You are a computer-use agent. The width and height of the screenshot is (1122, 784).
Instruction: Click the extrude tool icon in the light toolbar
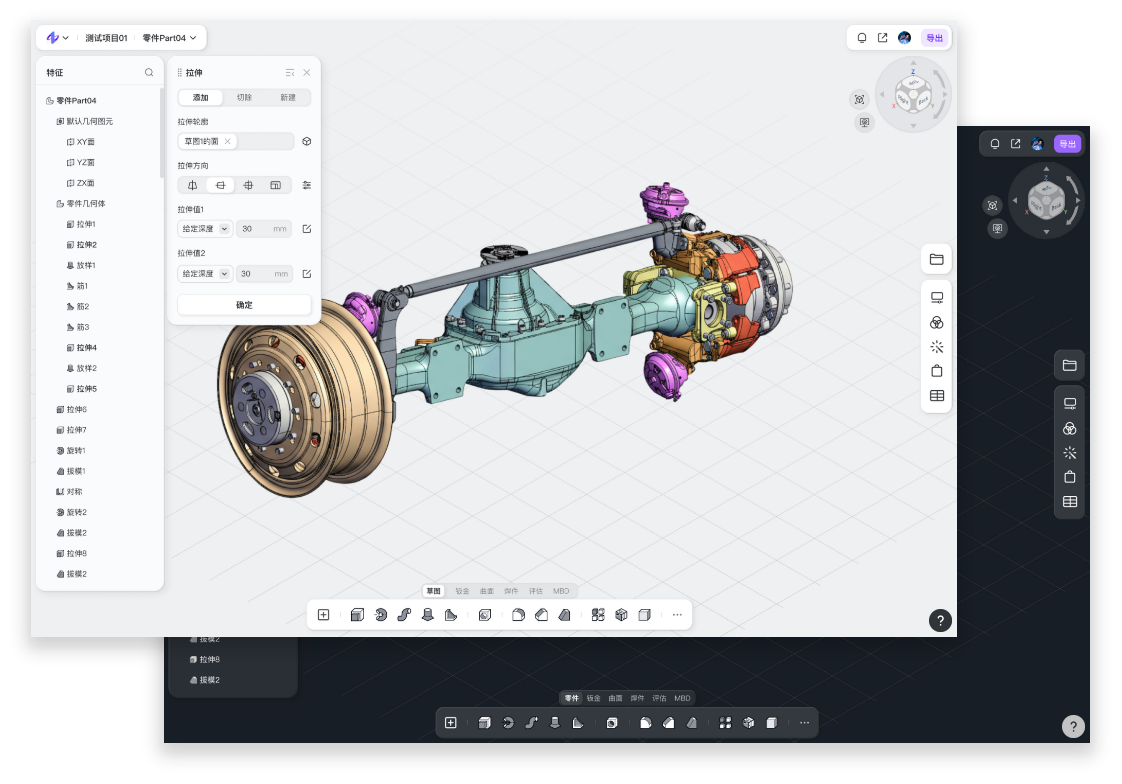pos(357,615)
